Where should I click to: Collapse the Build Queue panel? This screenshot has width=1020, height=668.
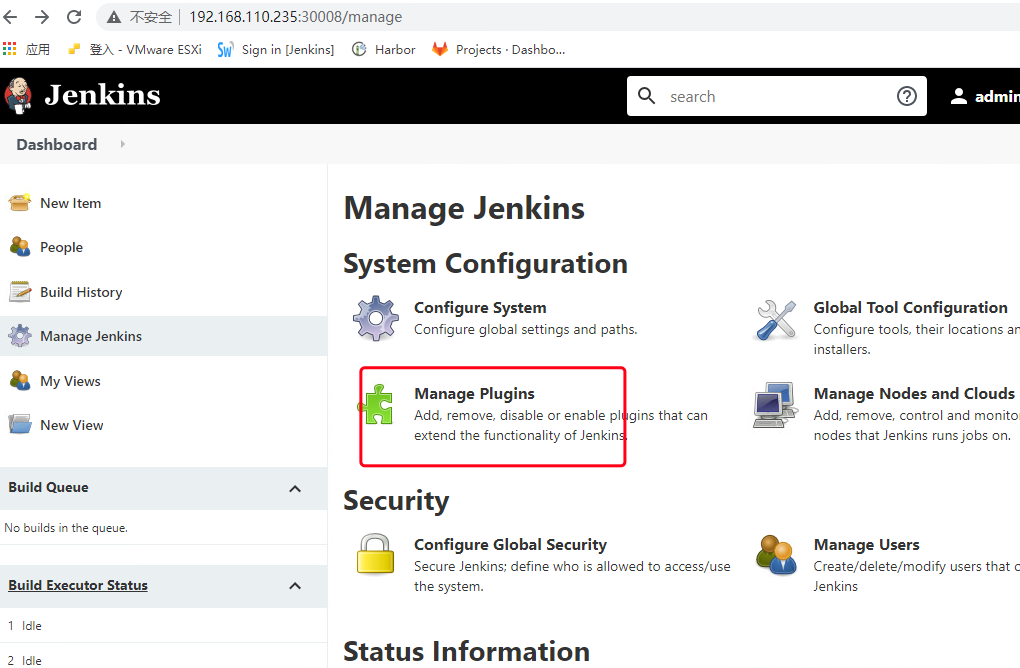point(295,488)
